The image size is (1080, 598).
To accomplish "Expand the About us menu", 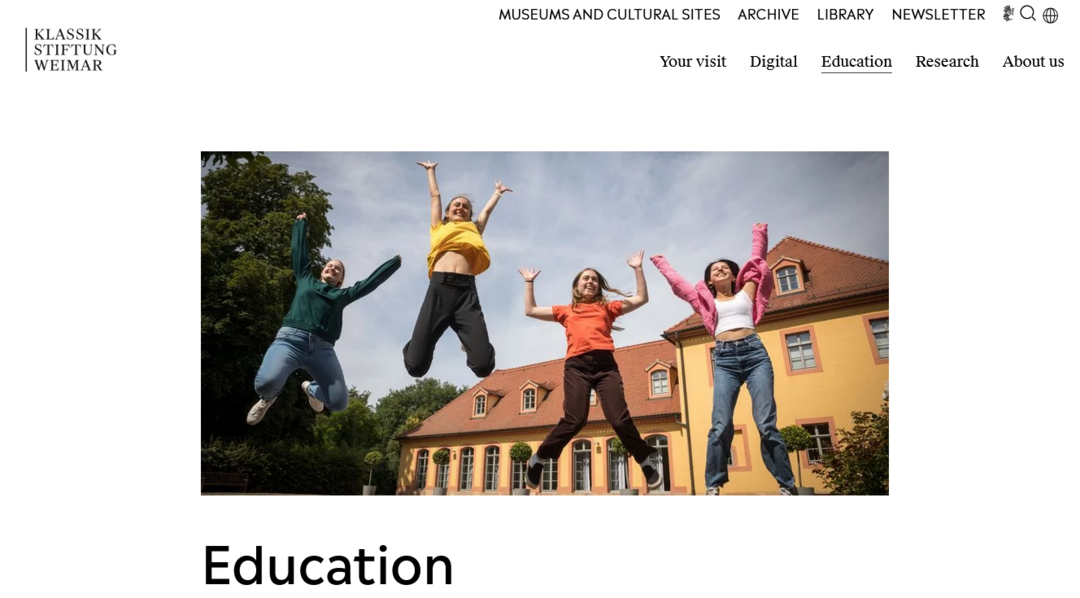I will click(x=1032, y=61).
